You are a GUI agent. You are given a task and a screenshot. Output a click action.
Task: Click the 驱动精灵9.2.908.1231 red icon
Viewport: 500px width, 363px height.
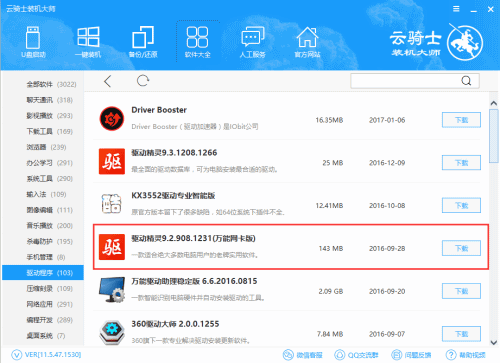tap(112, 247)
